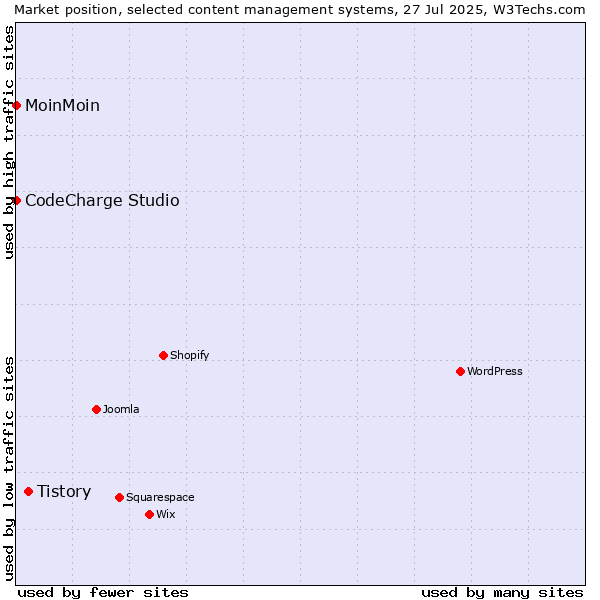Select the Shopify label text
The image size is (600, 600).
pyautogui.click(x=189, y=355)
